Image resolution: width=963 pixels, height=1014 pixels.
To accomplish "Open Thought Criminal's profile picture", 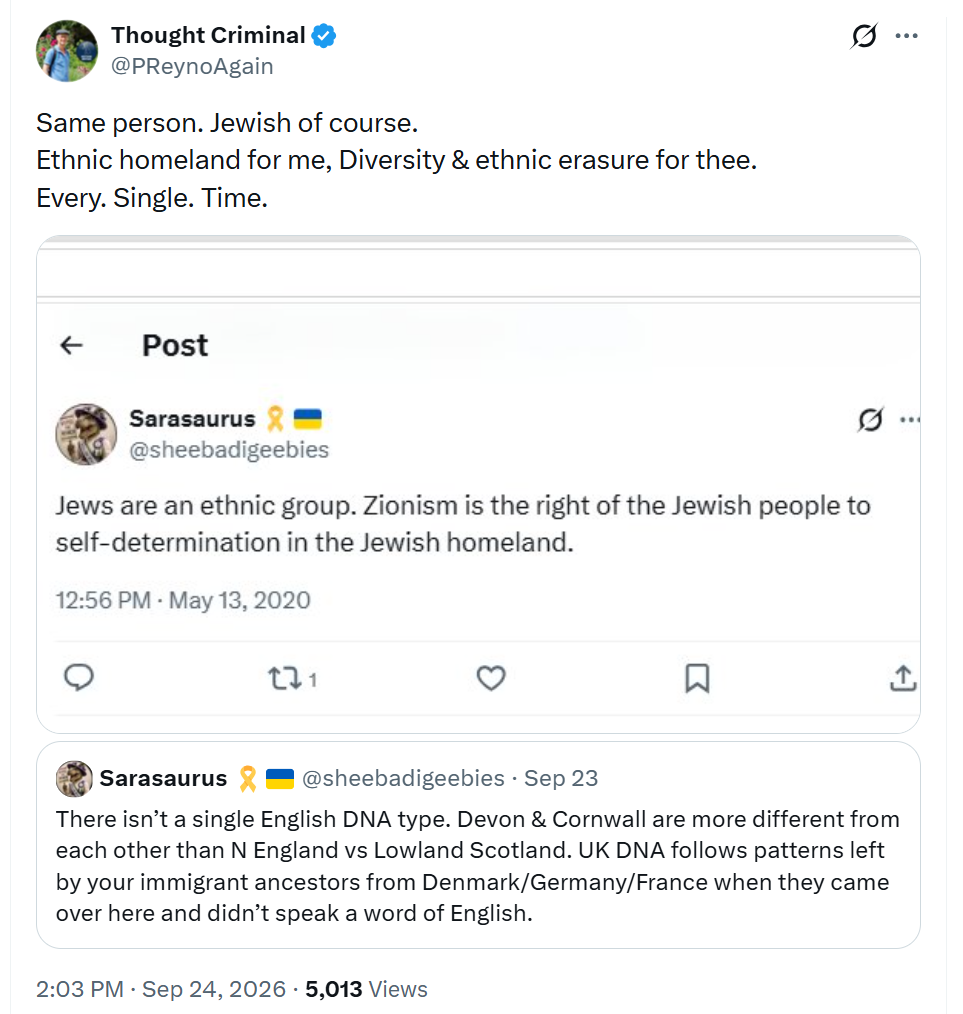I will [67, 50].
